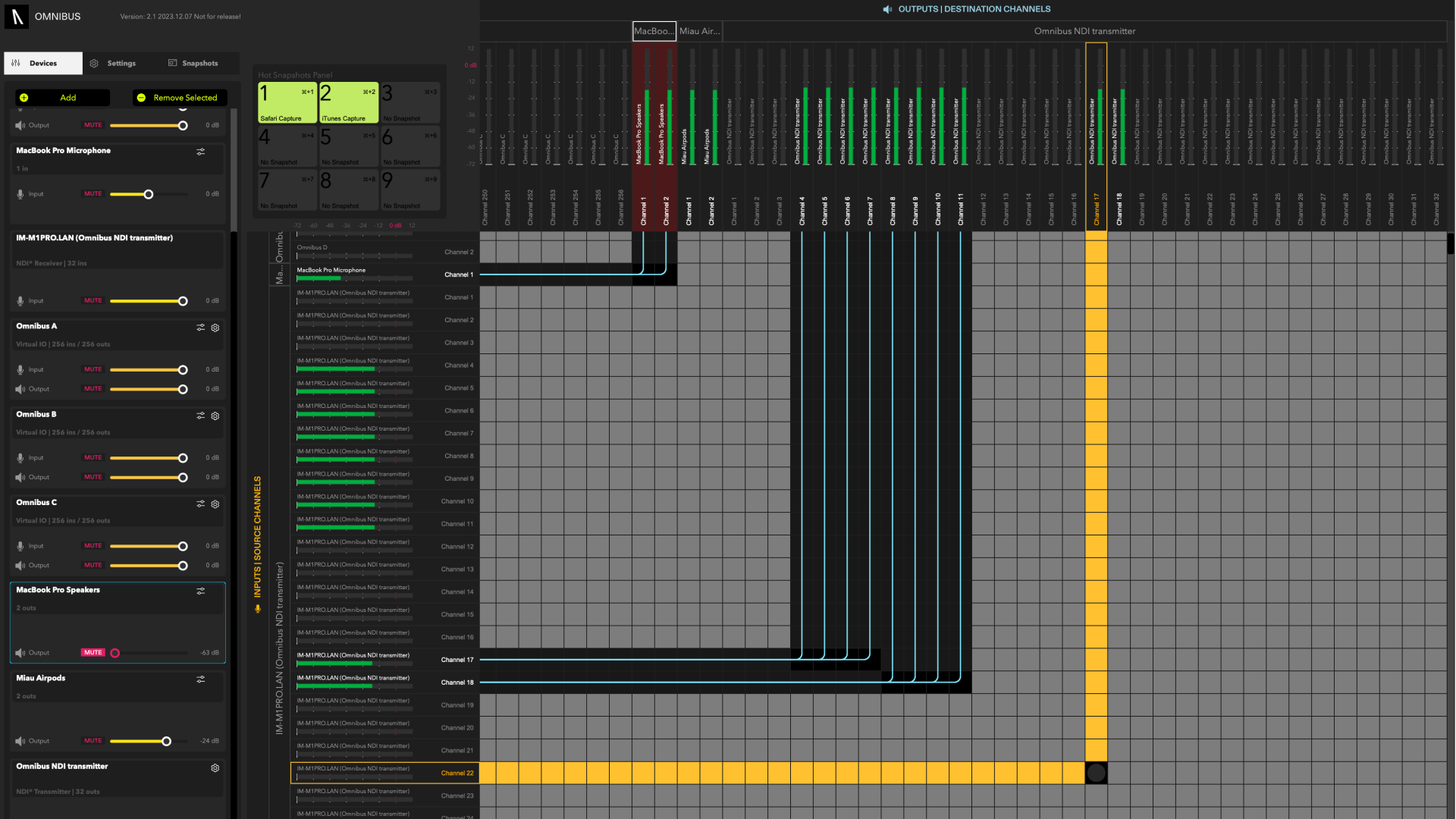Select the Omnibus D Channel 2 source row
The image size is (1456, 819).
385,252
